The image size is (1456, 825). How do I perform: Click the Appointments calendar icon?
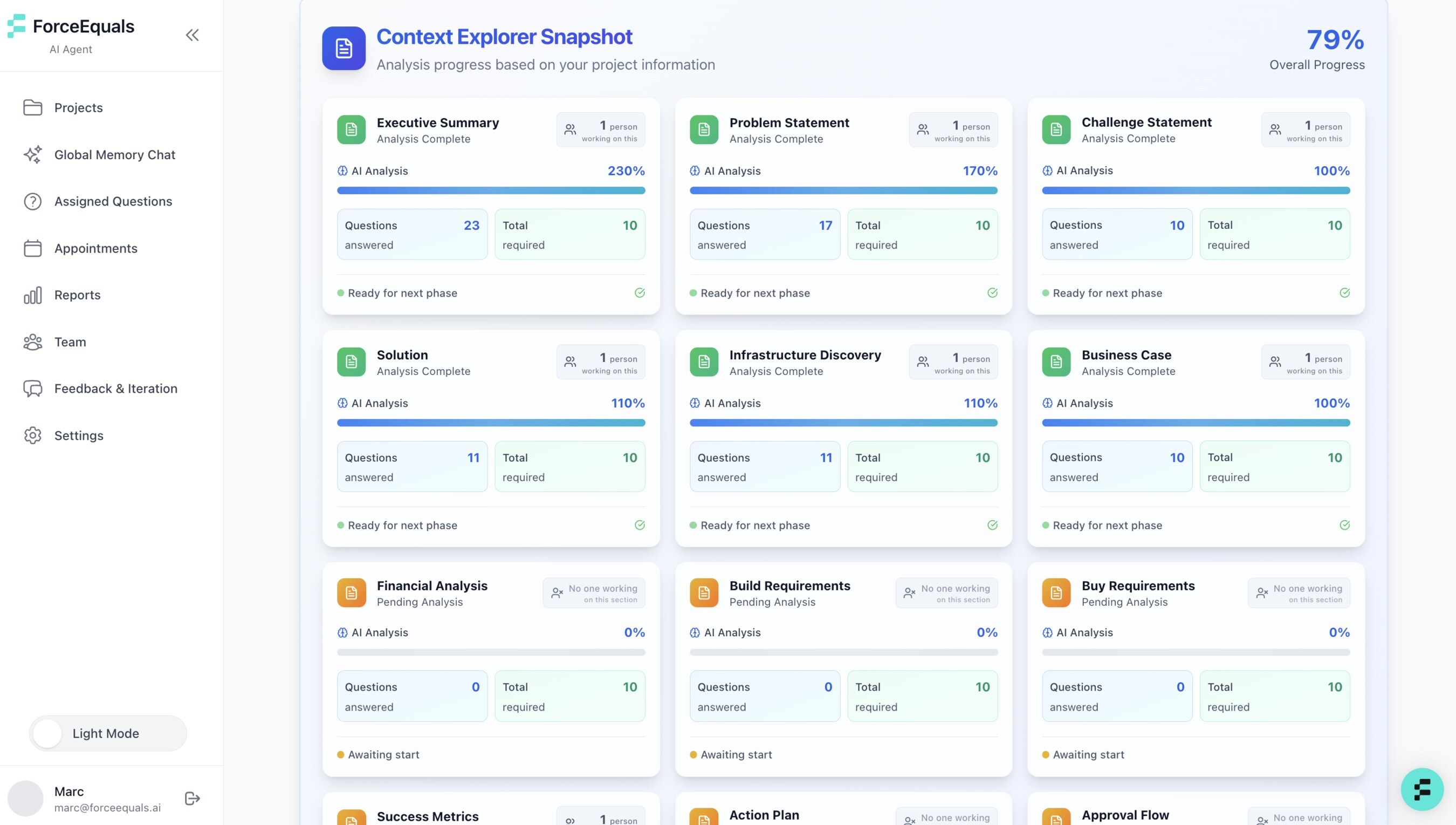[x=33, y=248]
